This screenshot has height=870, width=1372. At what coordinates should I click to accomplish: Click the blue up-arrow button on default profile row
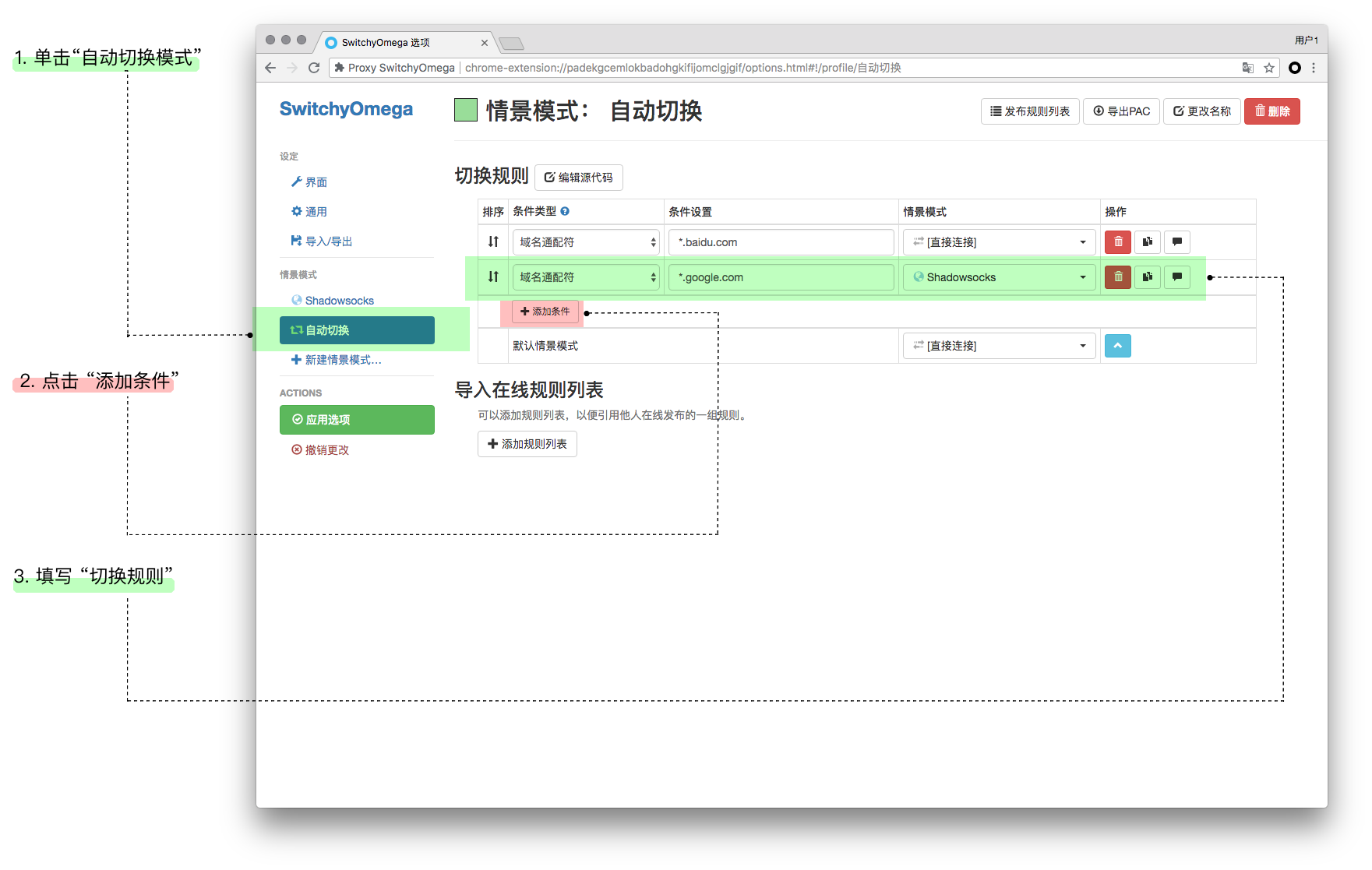pyautogui.click(x=1117, y=345)
